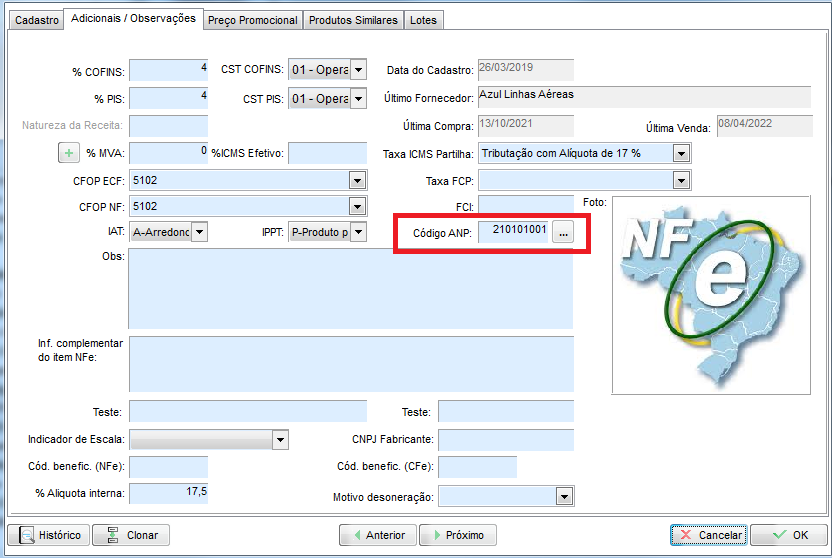Confirm the form with OK button
Screen dimensions: 832x558
[789, 535]
